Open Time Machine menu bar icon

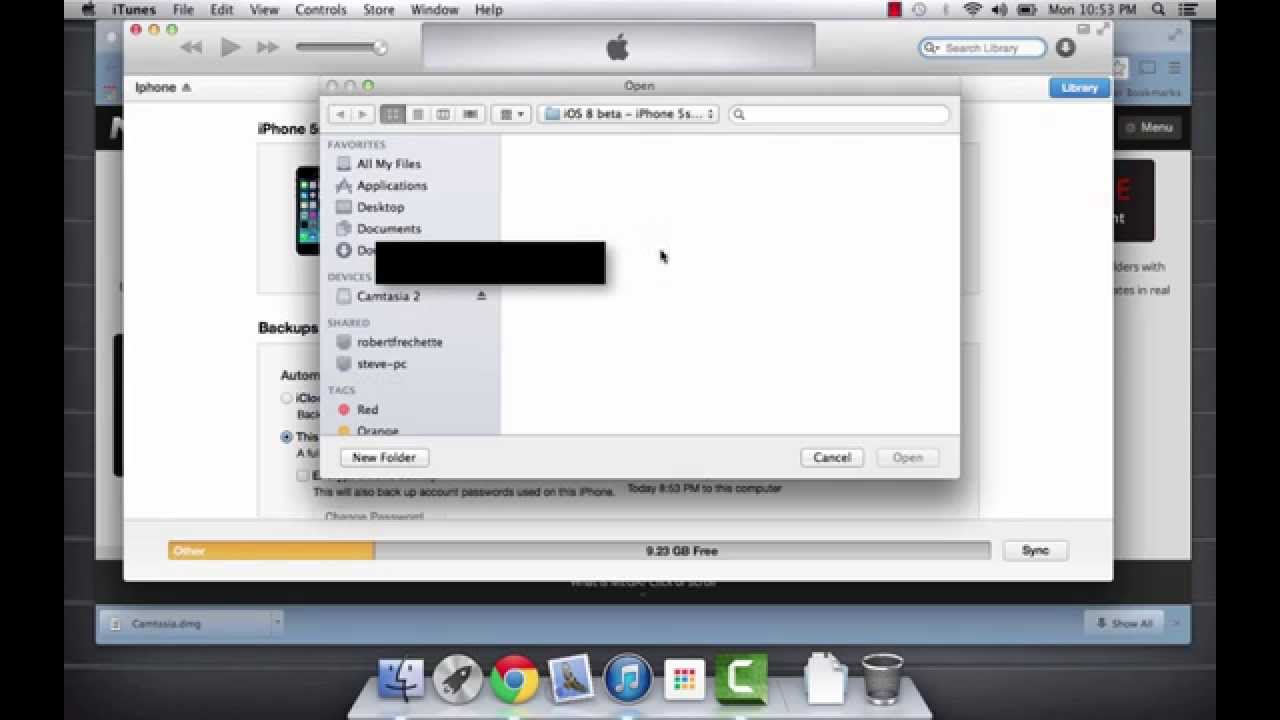coord(920,10)
